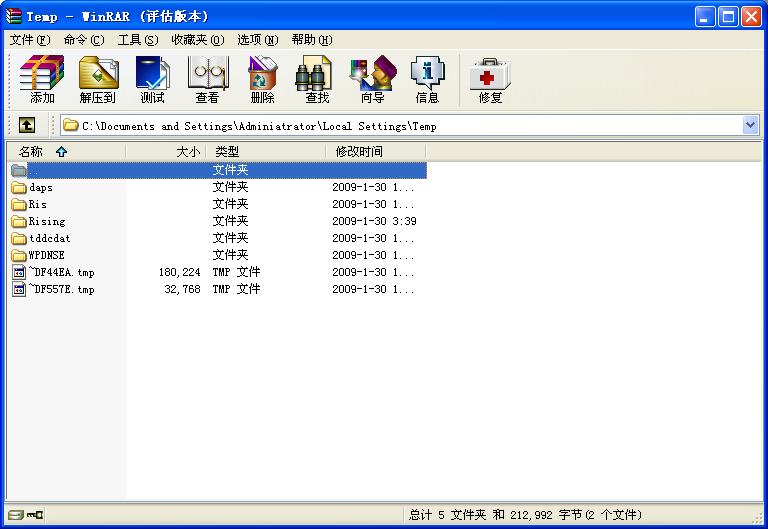Image resolution: width=768 pixels, height=529 pixels.
Task: Click size value 180,224
Action: pyautogui.click(x=179, y=272)
